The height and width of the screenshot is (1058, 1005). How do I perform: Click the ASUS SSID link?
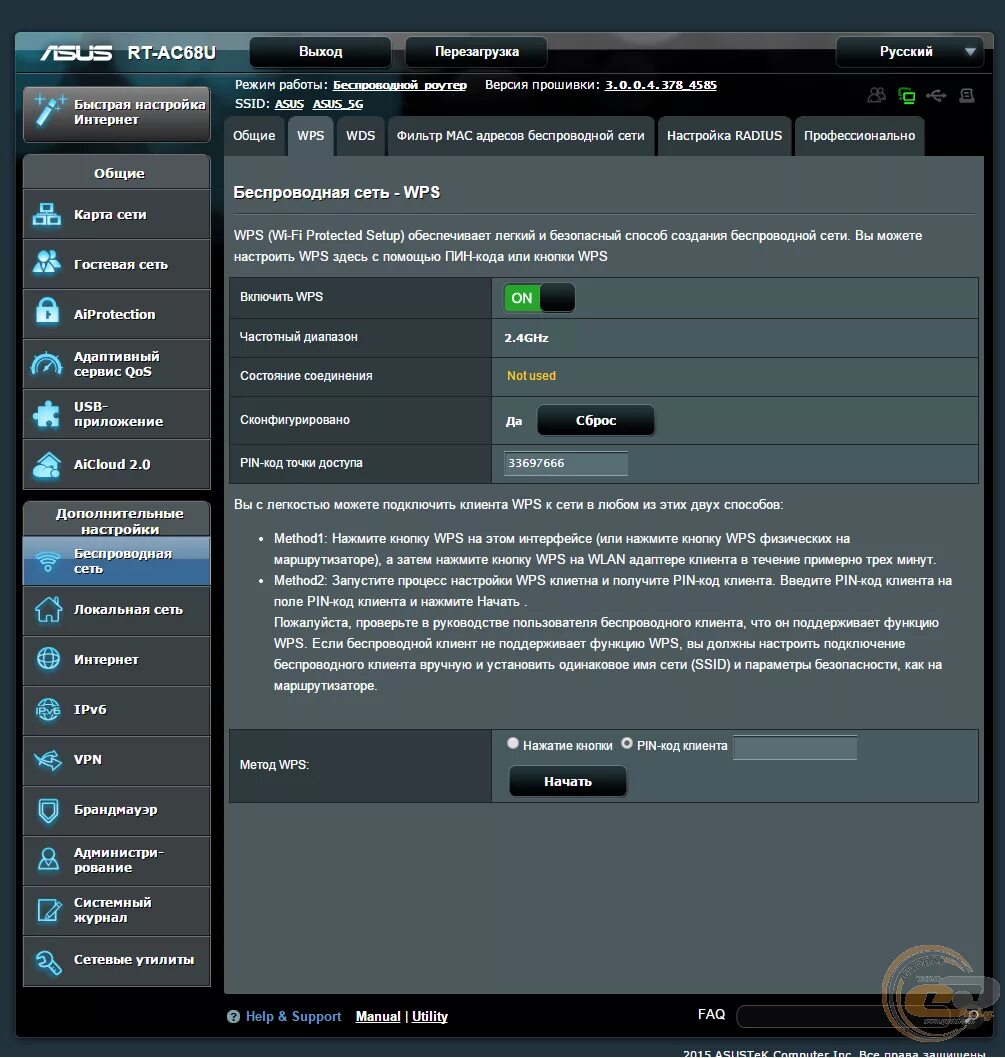click(289, 104)
